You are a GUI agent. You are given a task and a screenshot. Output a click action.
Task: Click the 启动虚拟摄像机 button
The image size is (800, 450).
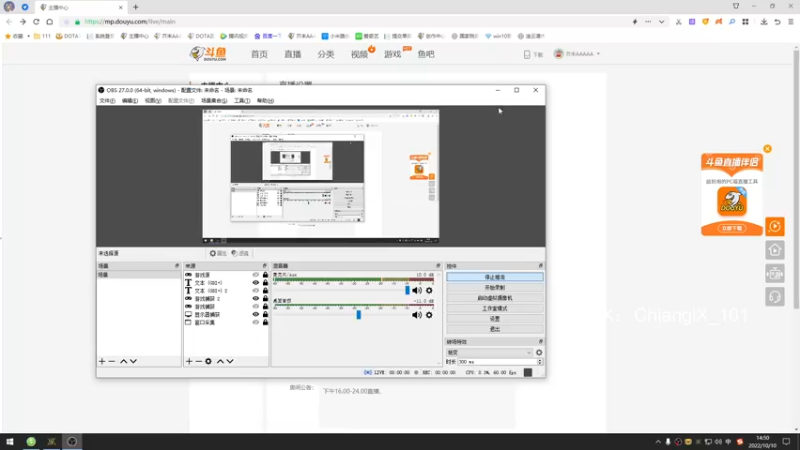click(x=494, y=298)
